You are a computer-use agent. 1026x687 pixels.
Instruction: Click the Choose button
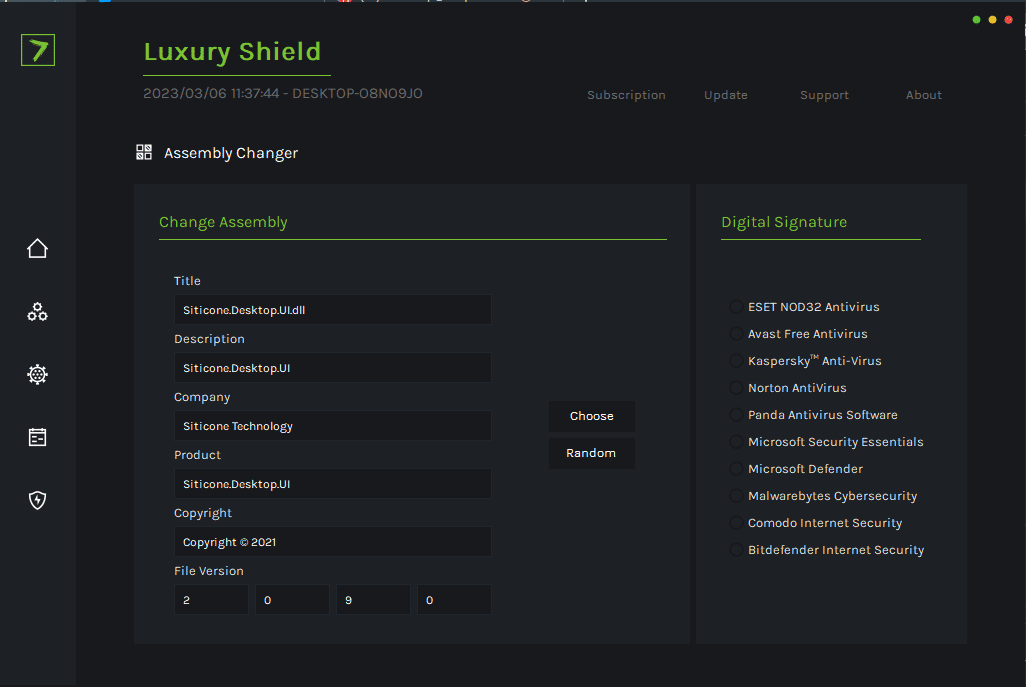point(592,416)
